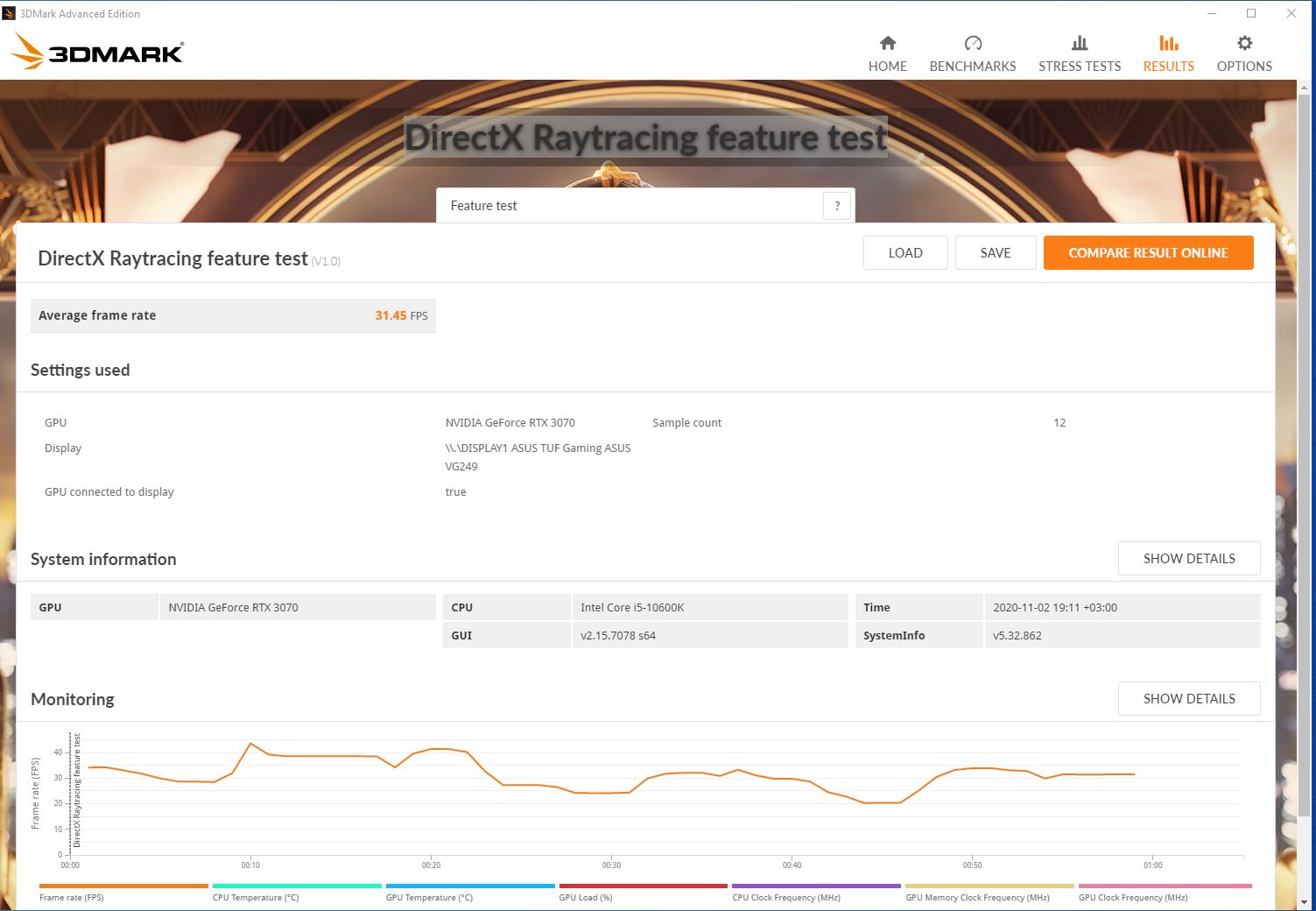
Task: Select the Stress Tests bar chart icon
Action: point(1079,43)
